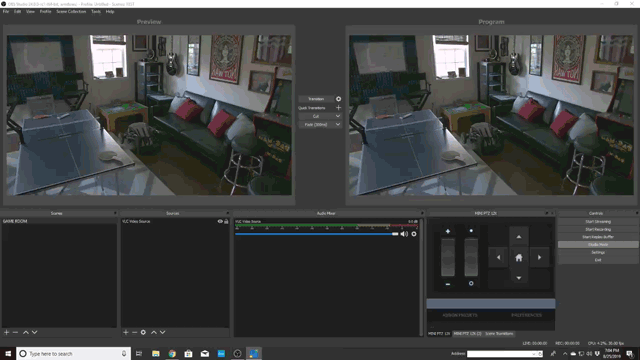The height and width of the screenshot is (360, 640).
Task: Pan camera right with the PTZ right arrow
Action: point(539,258)
